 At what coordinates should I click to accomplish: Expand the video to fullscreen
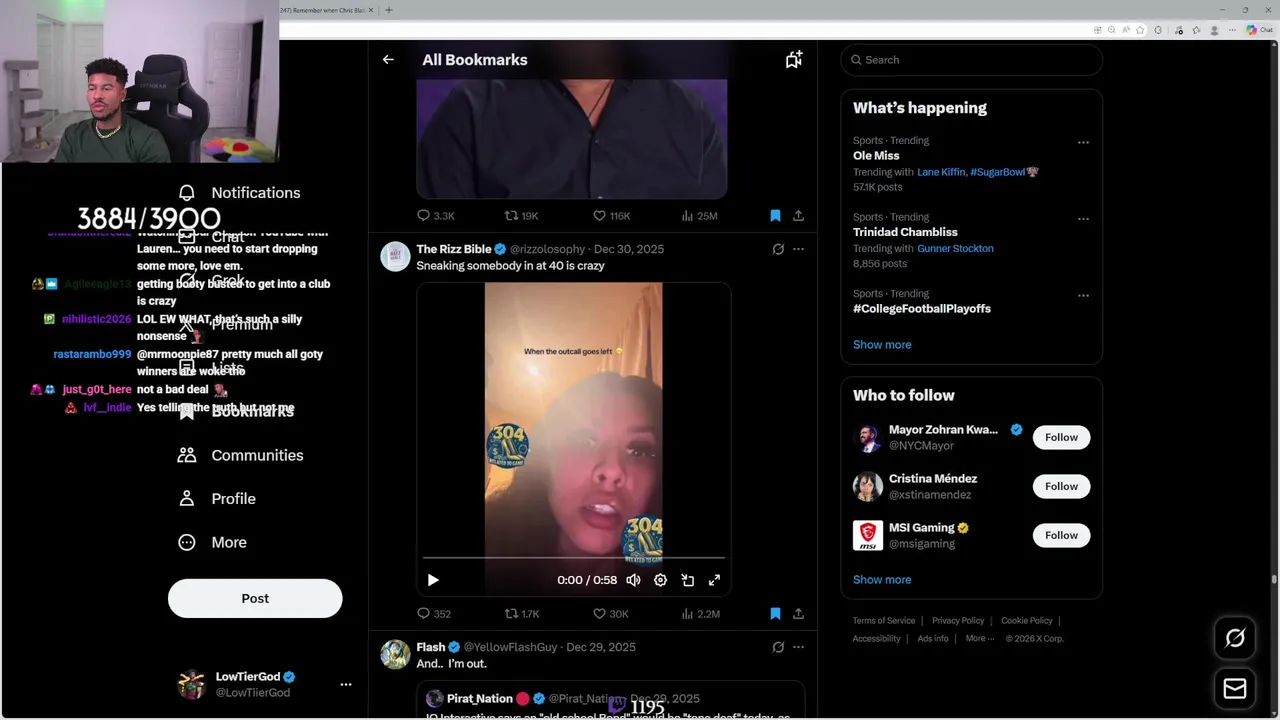(715, 580)
